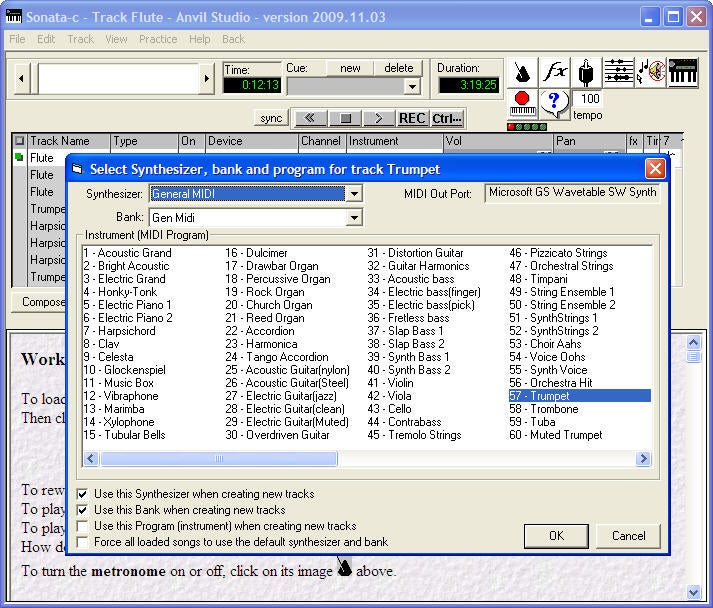This screenshot has height=608, width=713.
Task: Click the play button
Action: coord(379,119)
